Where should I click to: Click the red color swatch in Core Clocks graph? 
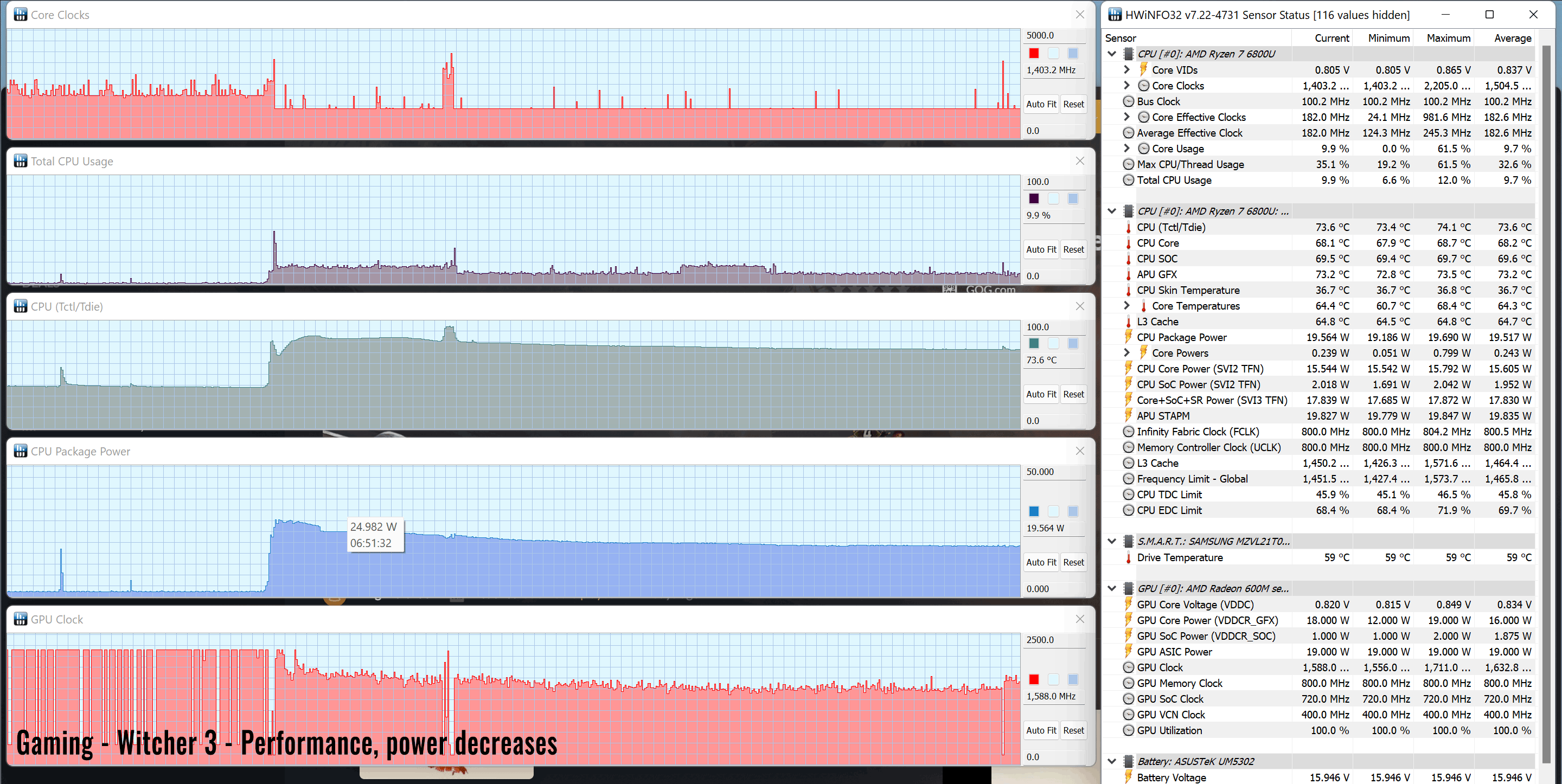click(x=1034, y=53)
